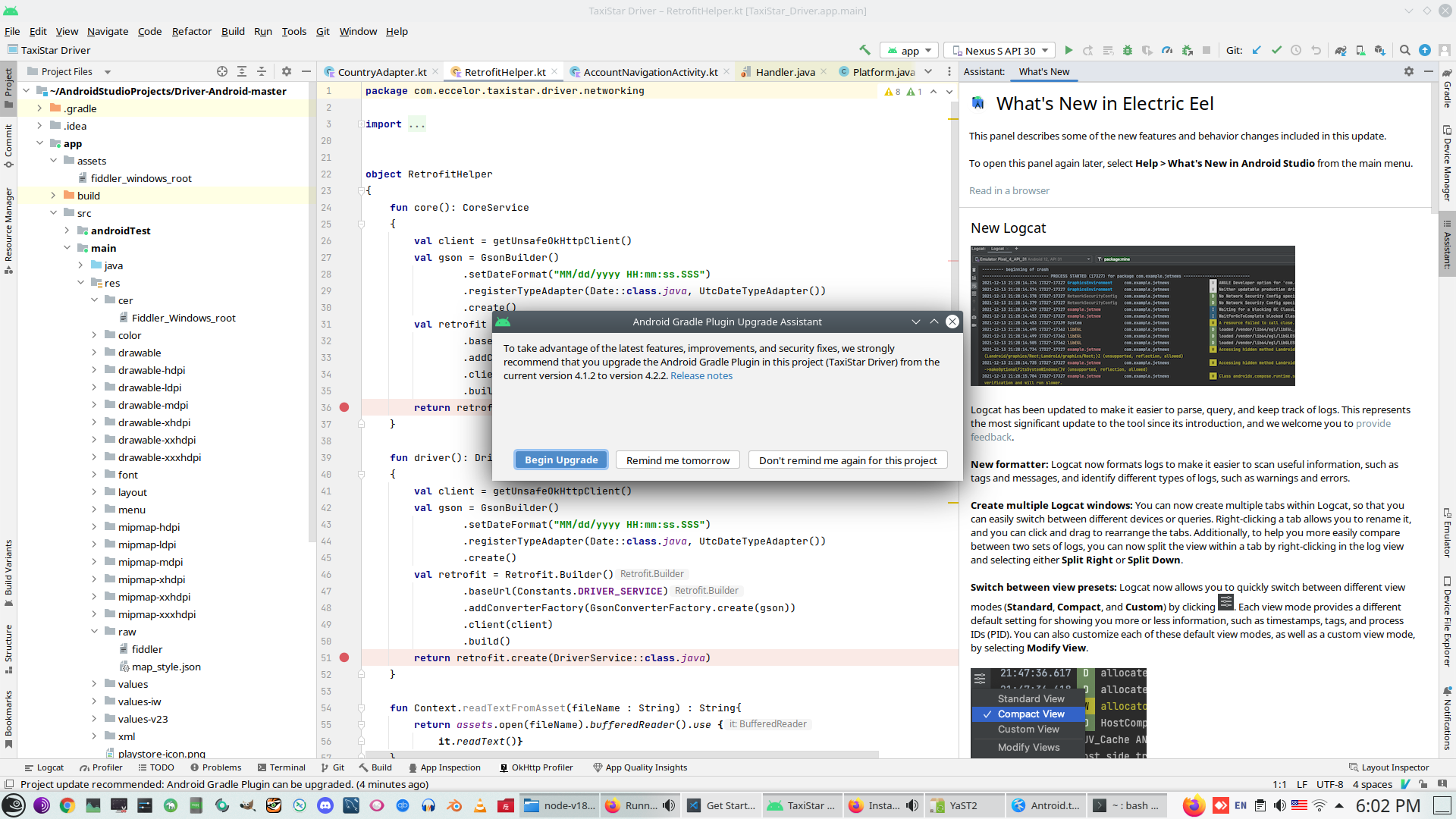Select Standard View logcat preset

click(1031, 698)
